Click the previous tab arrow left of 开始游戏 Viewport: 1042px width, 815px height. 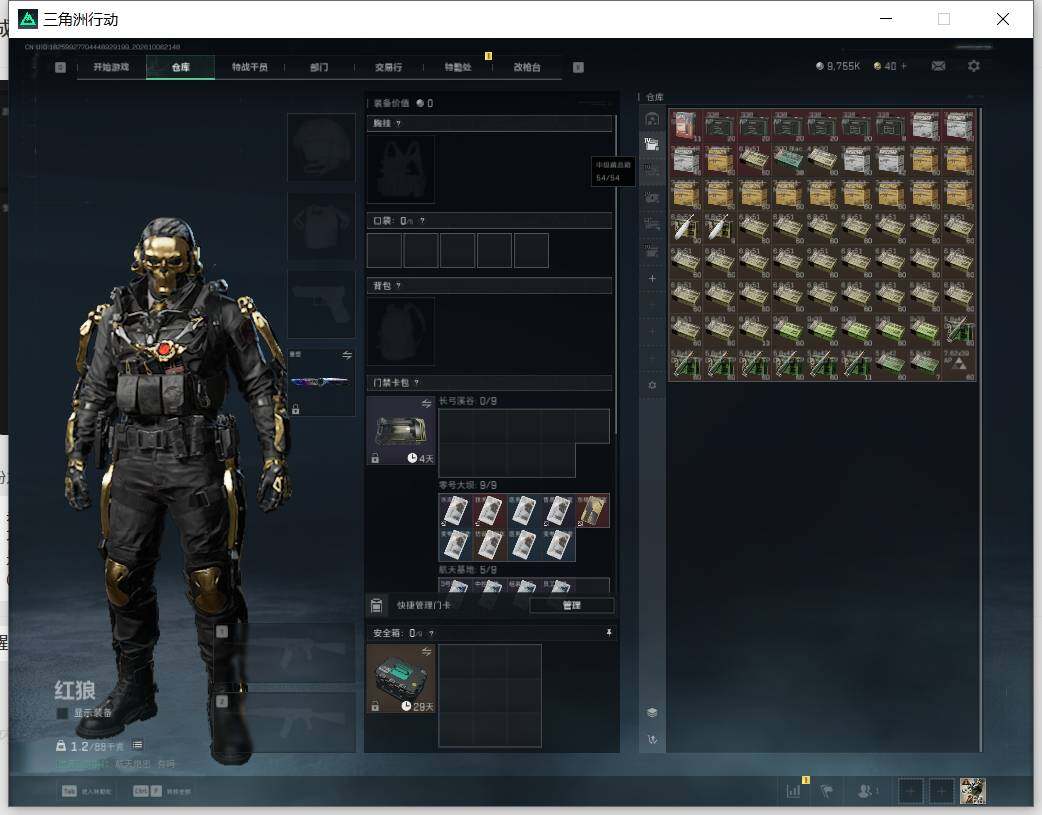pyautogui.click(x=60, y=67)
